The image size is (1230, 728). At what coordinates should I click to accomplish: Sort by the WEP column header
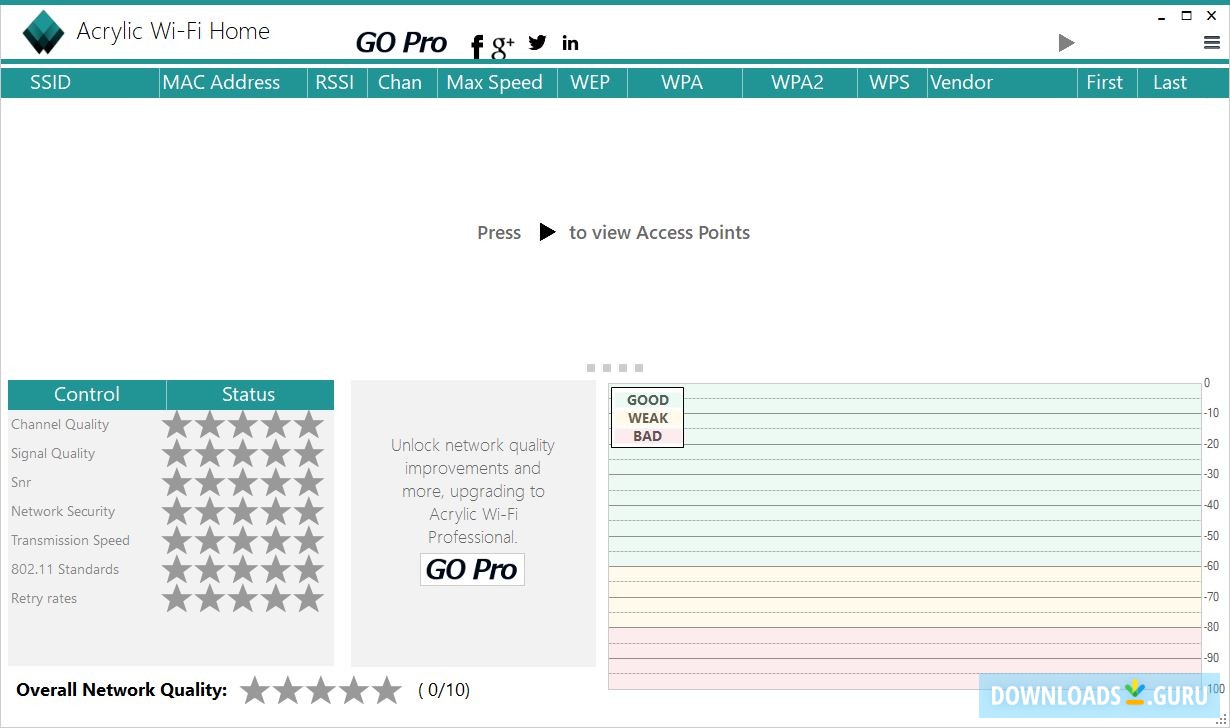pos(590,82)
